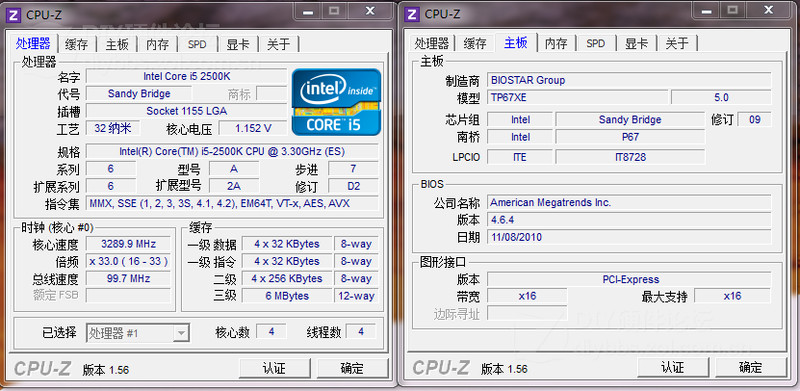
Task: Open SPD tab in left CPU-Z window
Action: tap(197, 44)
